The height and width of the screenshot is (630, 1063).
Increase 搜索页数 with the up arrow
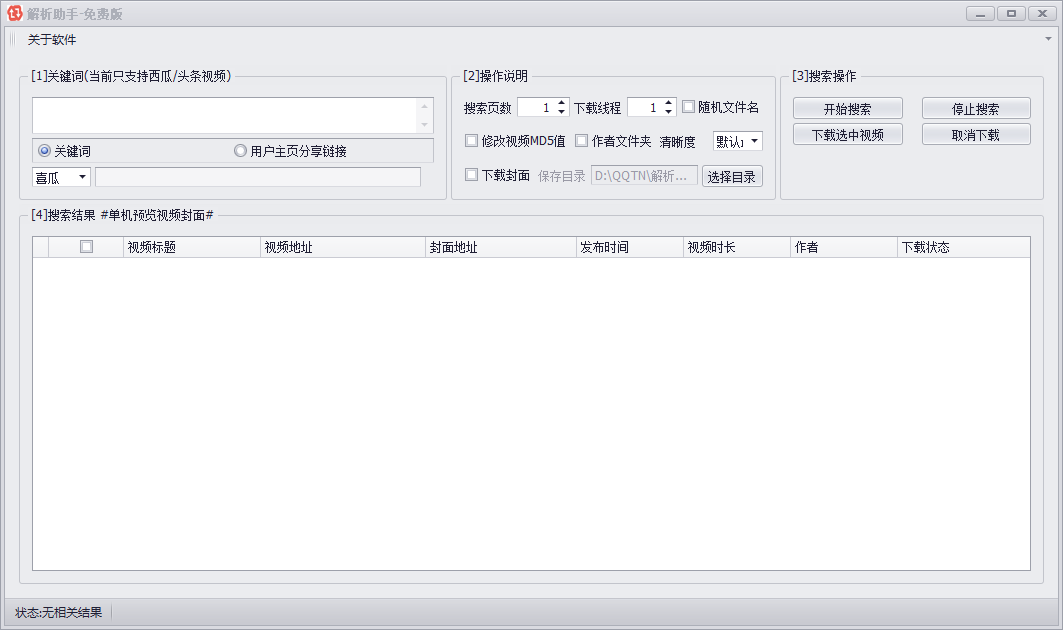[561, 103]
